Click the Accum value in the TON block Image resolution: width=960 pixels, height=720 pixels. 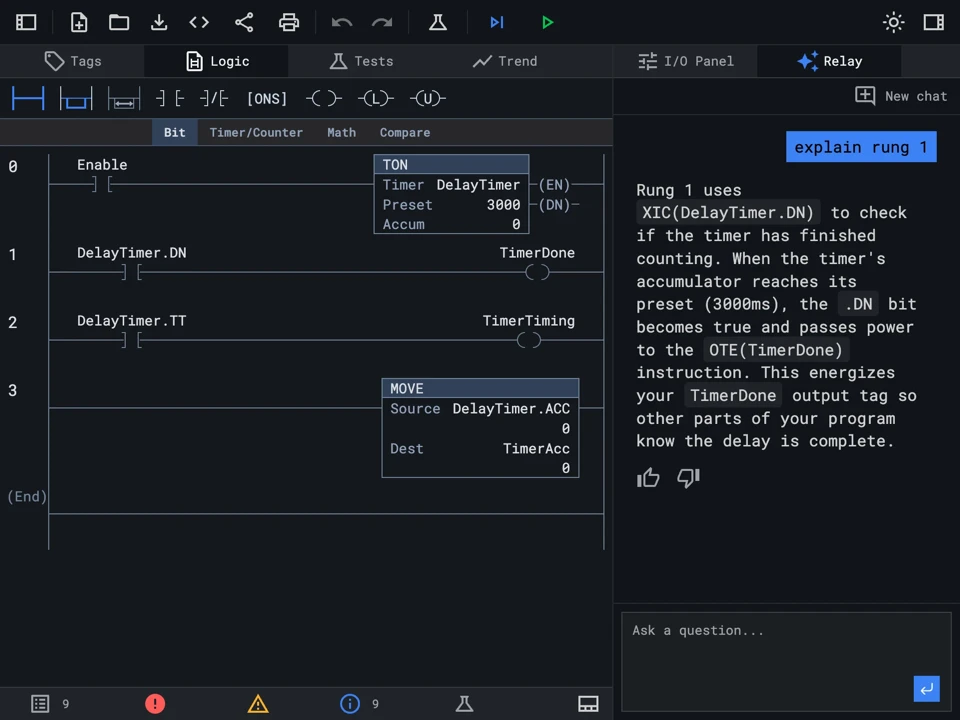point(516,225)
